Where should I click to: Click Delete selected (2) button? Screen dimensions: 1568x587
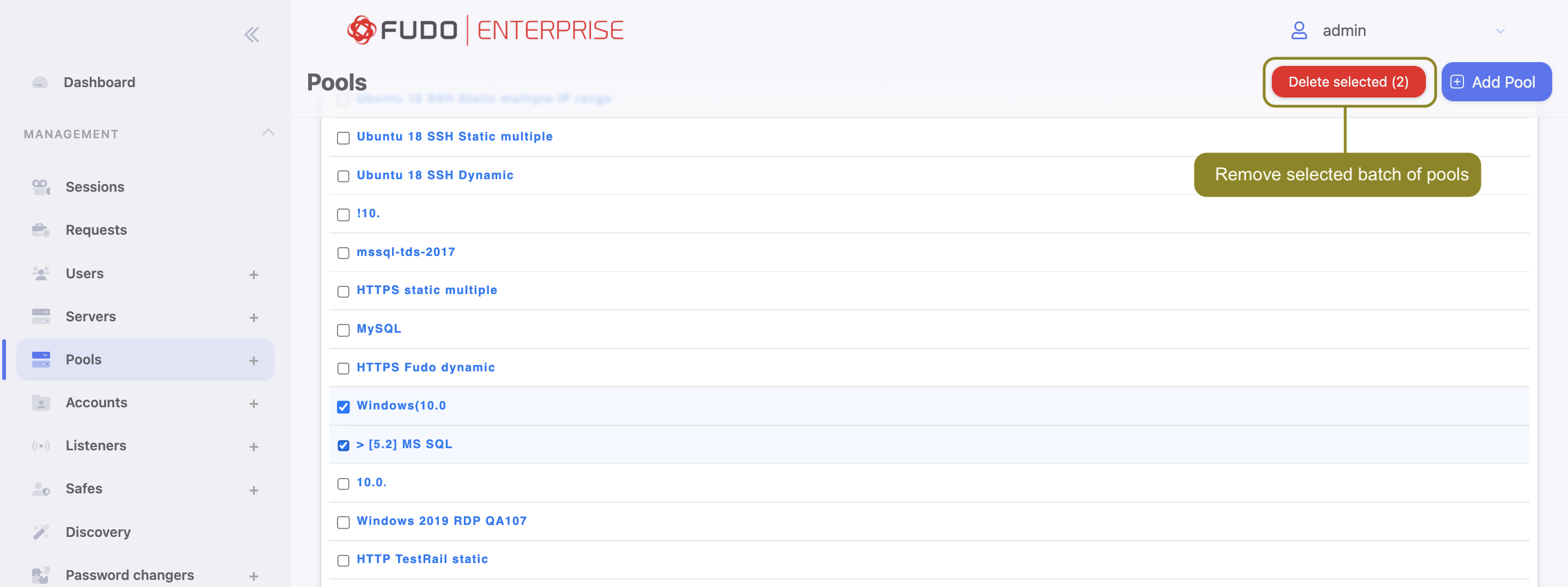click(x=1348, y=82)
